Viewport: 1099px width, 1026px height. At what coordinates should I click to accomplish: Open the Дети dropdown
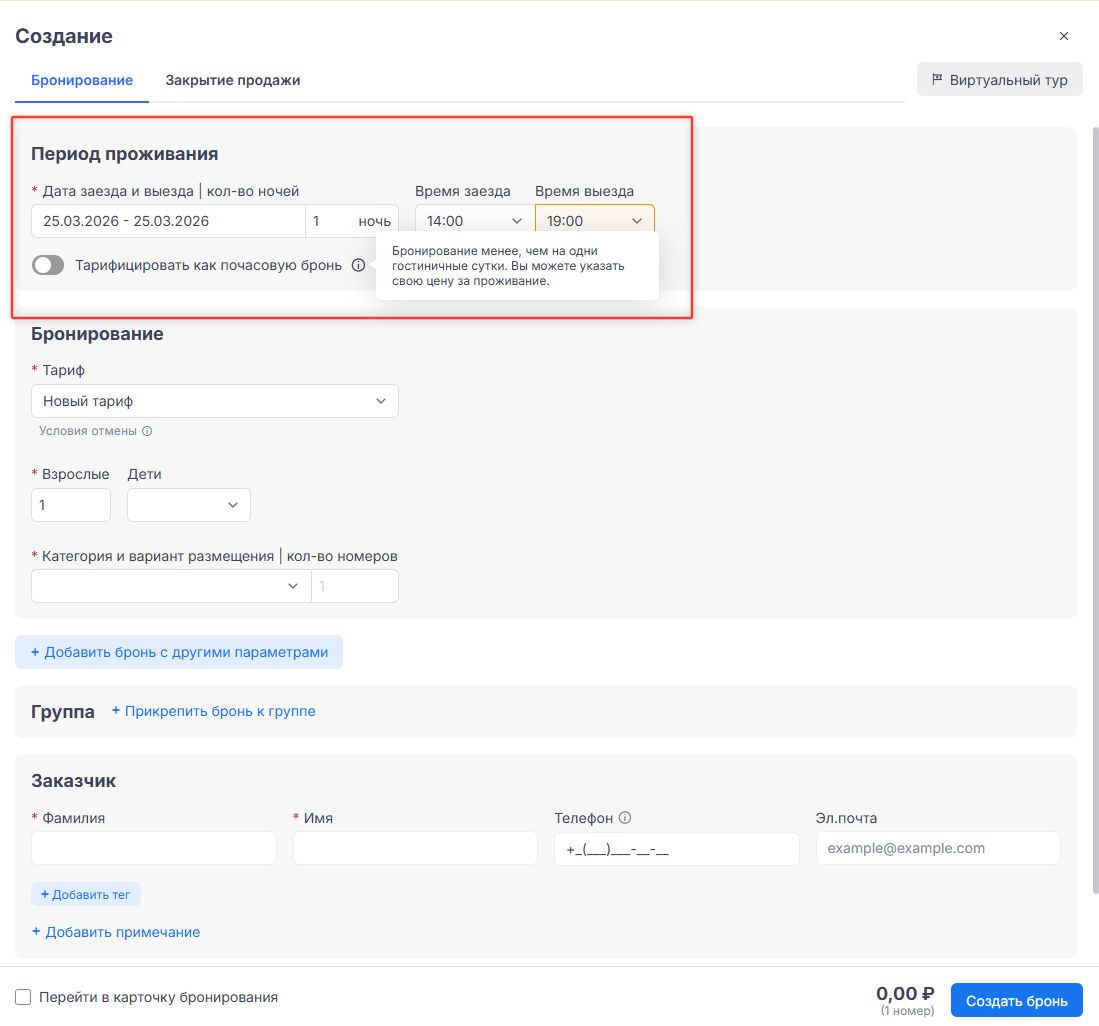click(x=188, y=505)
